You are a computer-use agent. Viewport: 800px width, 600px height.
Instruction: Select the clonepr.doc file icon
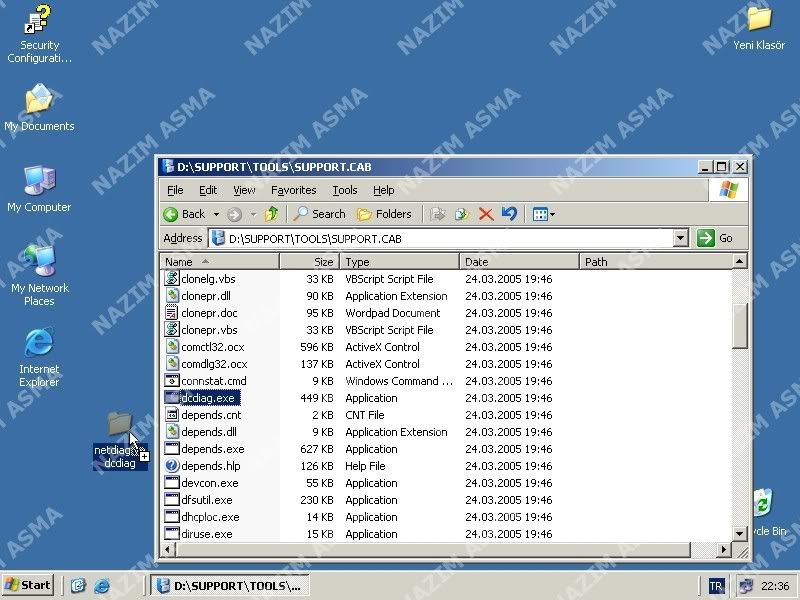172,312
